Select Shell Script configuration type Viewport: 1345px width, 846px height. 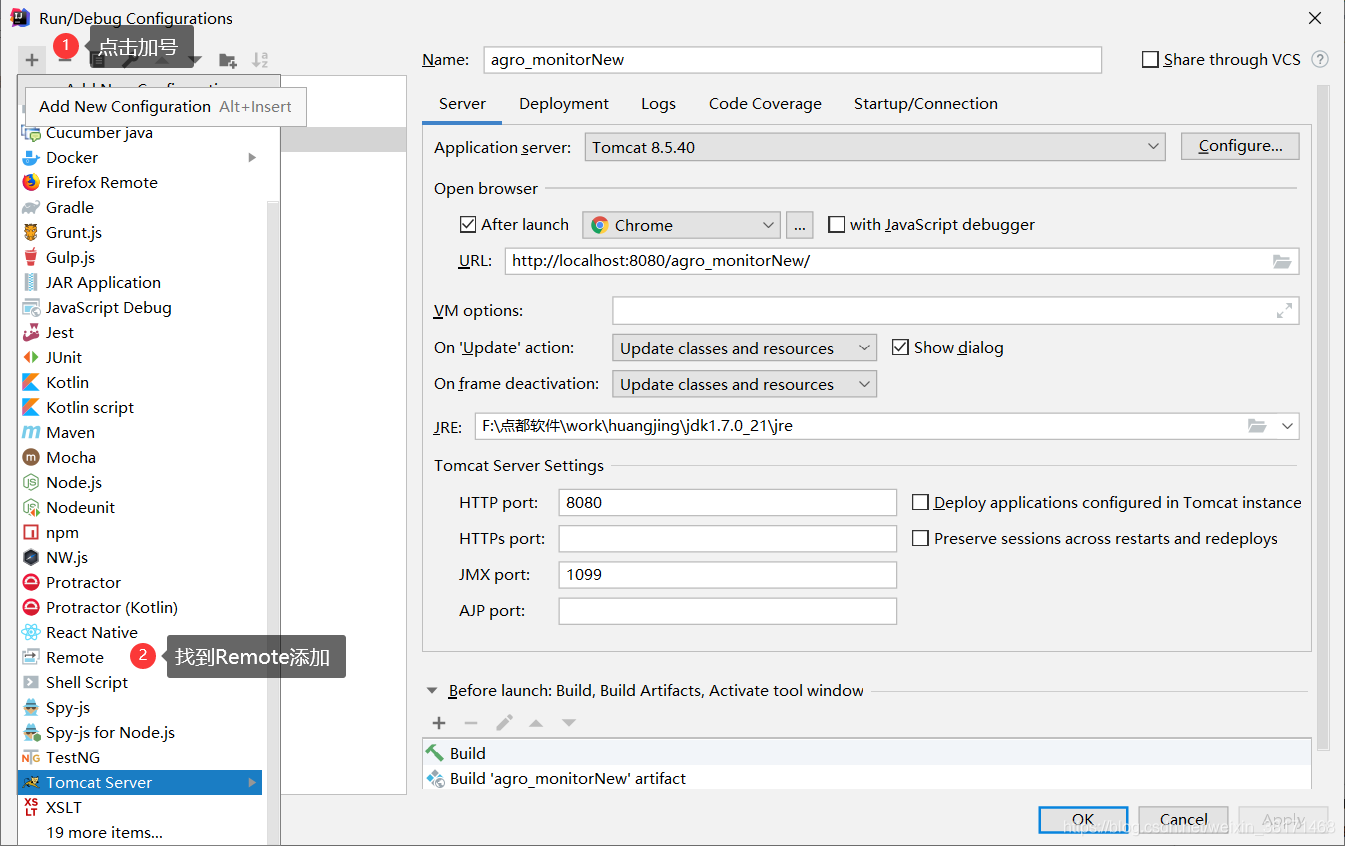139,682
